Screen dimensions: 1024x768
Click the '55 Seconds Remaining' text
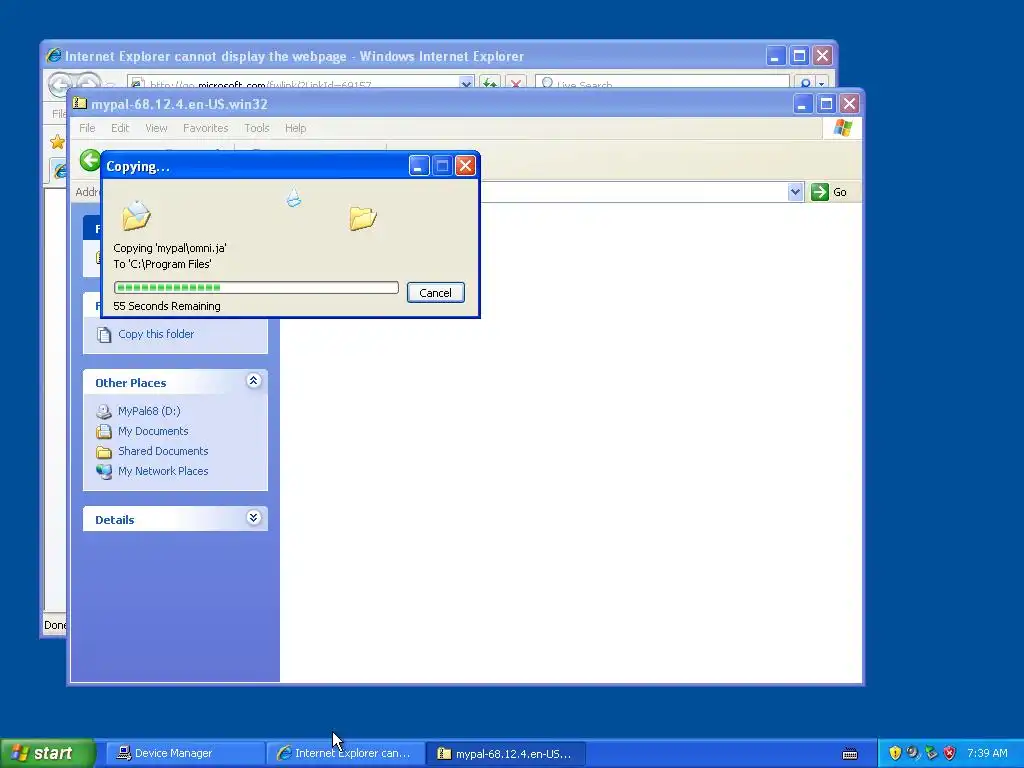[x=167, y=306]
